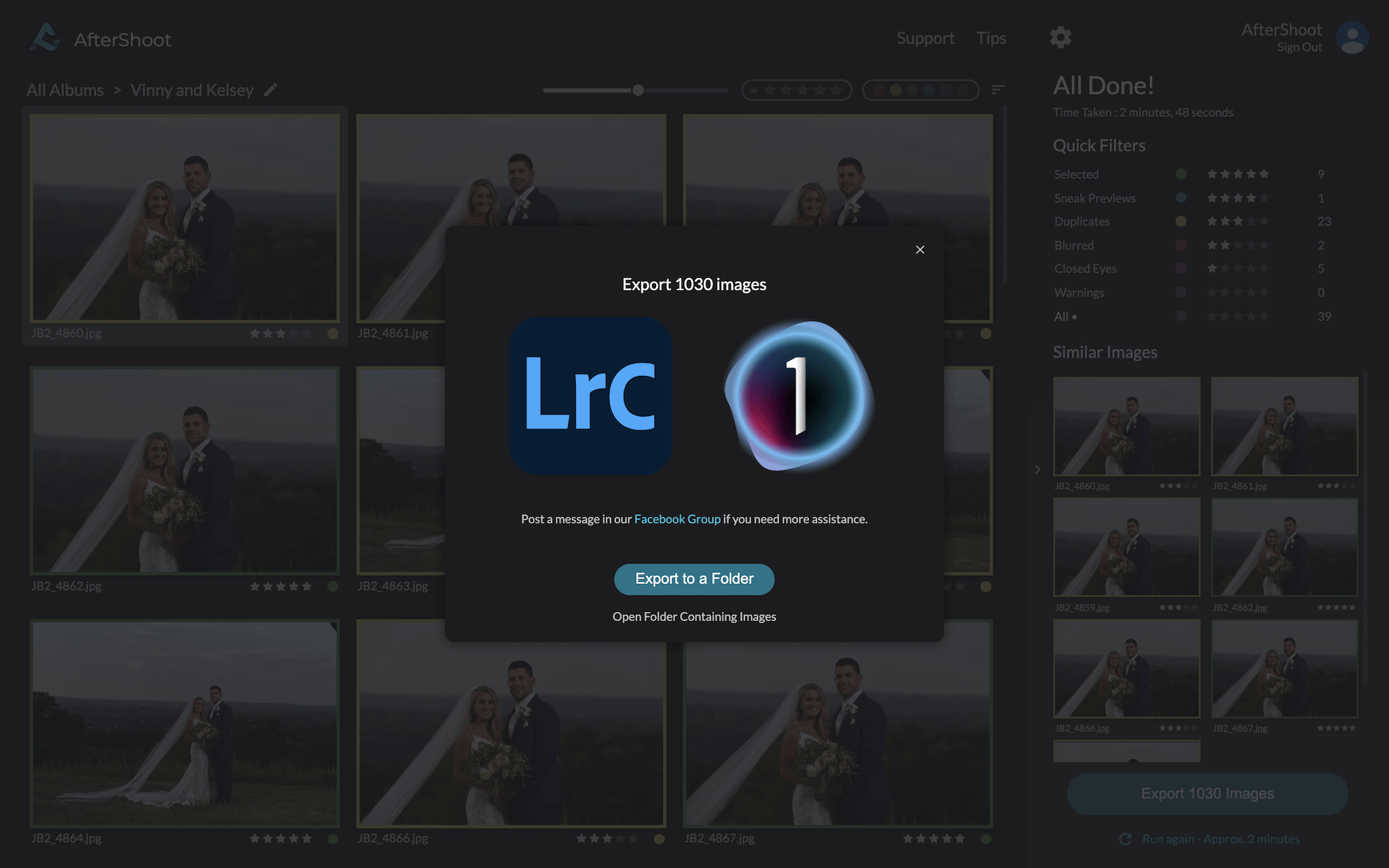Close the Export 1030 images dialog

(920, 250)
